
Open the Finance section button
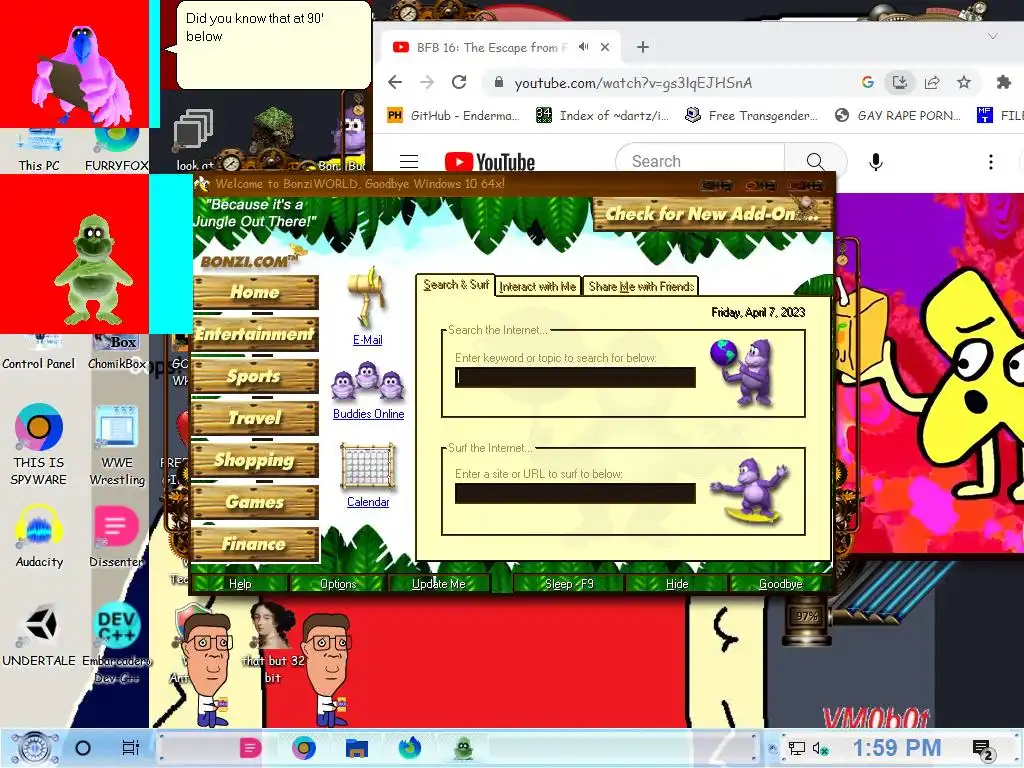click(255, 544)
